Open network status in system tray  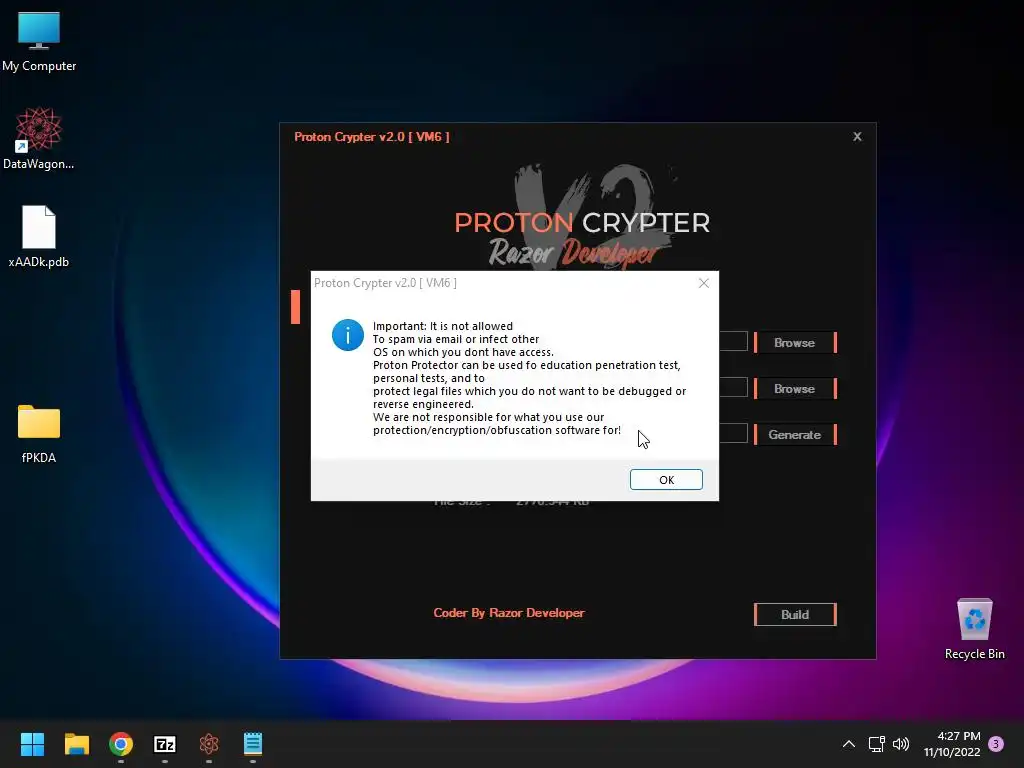point(876,744)
